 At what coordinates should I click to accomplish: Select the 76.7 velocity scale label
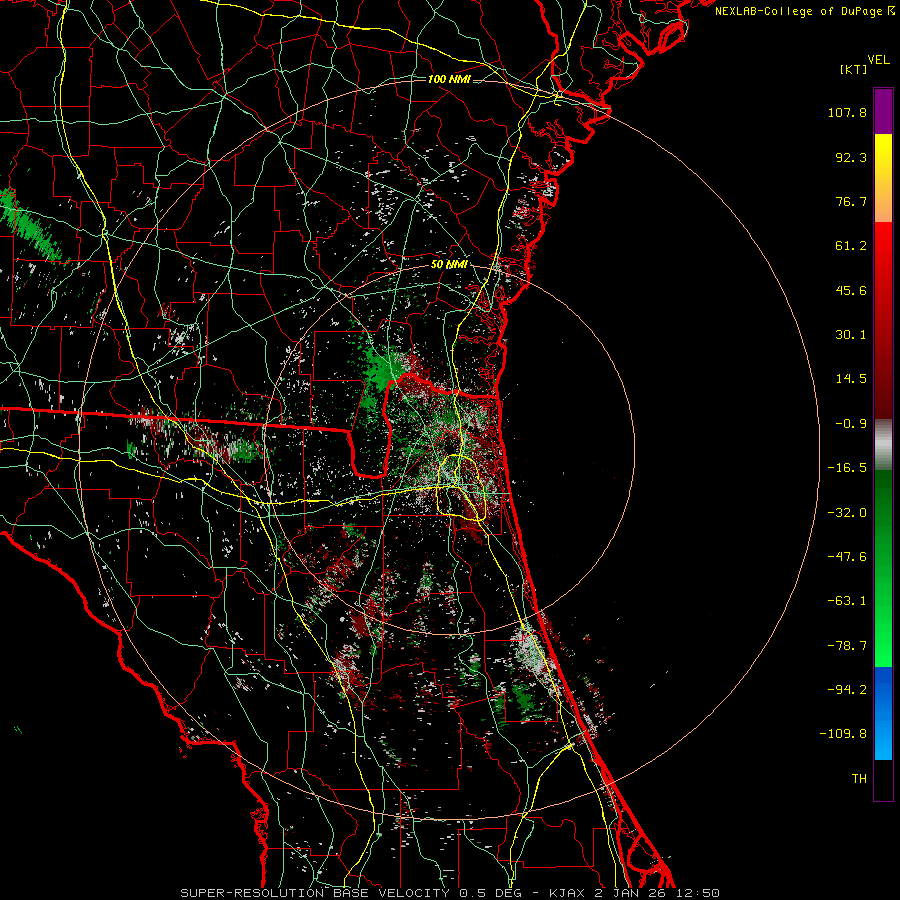[851, 201]
